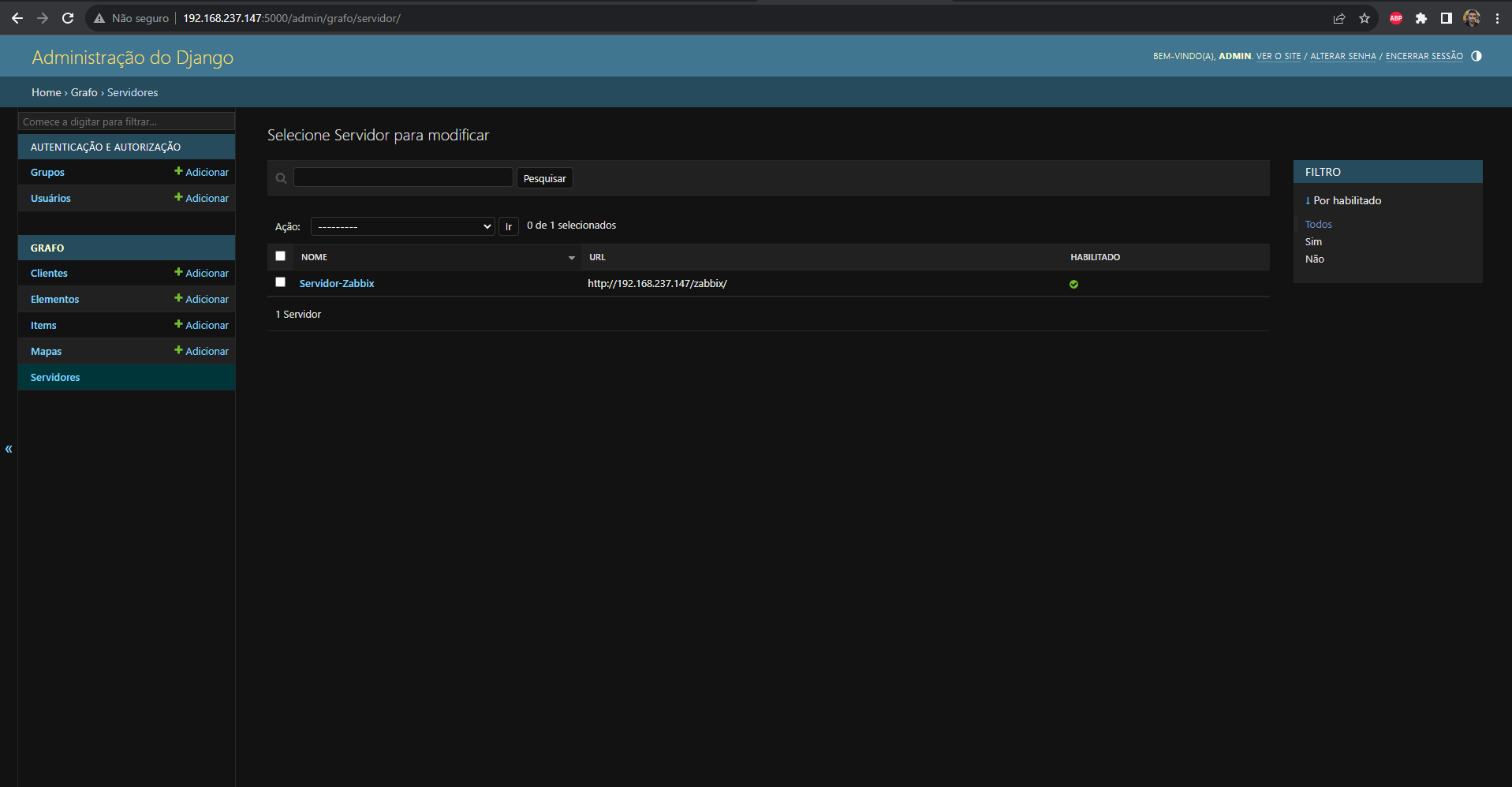The image size is (1512, 787).
Task: Go back with browser back arrow
Action: (x=17, y=18)
